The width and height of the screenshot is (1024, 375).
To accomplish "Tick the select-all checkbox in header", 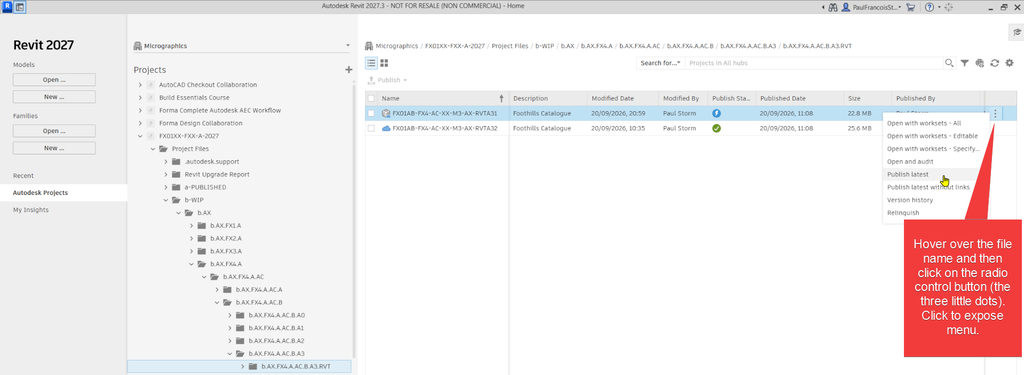I will tap(371, 99).
